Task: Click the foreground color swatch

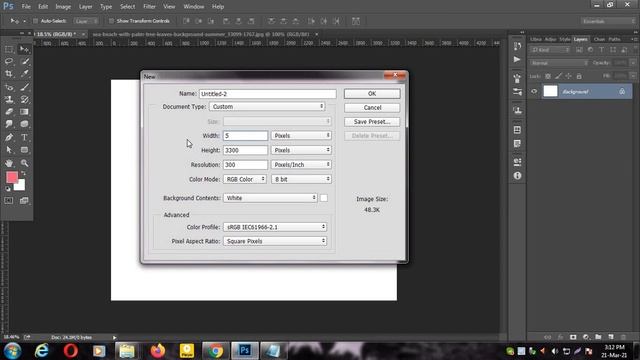Action: 12,177
